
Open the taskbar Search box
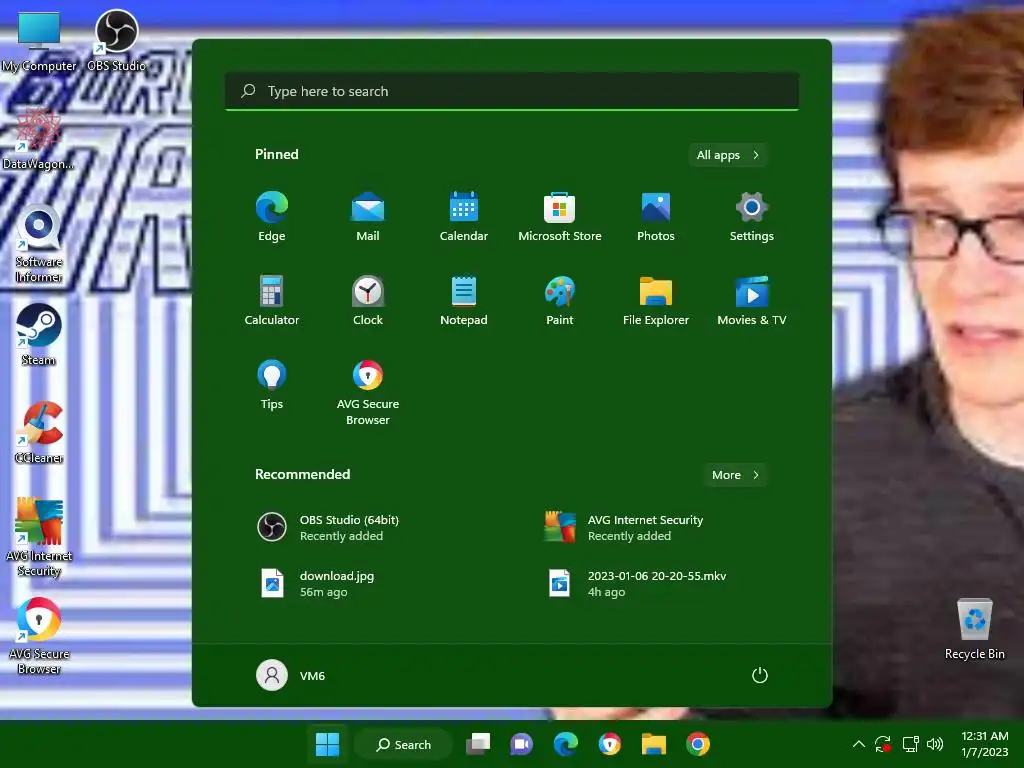(x=404, y=744)
